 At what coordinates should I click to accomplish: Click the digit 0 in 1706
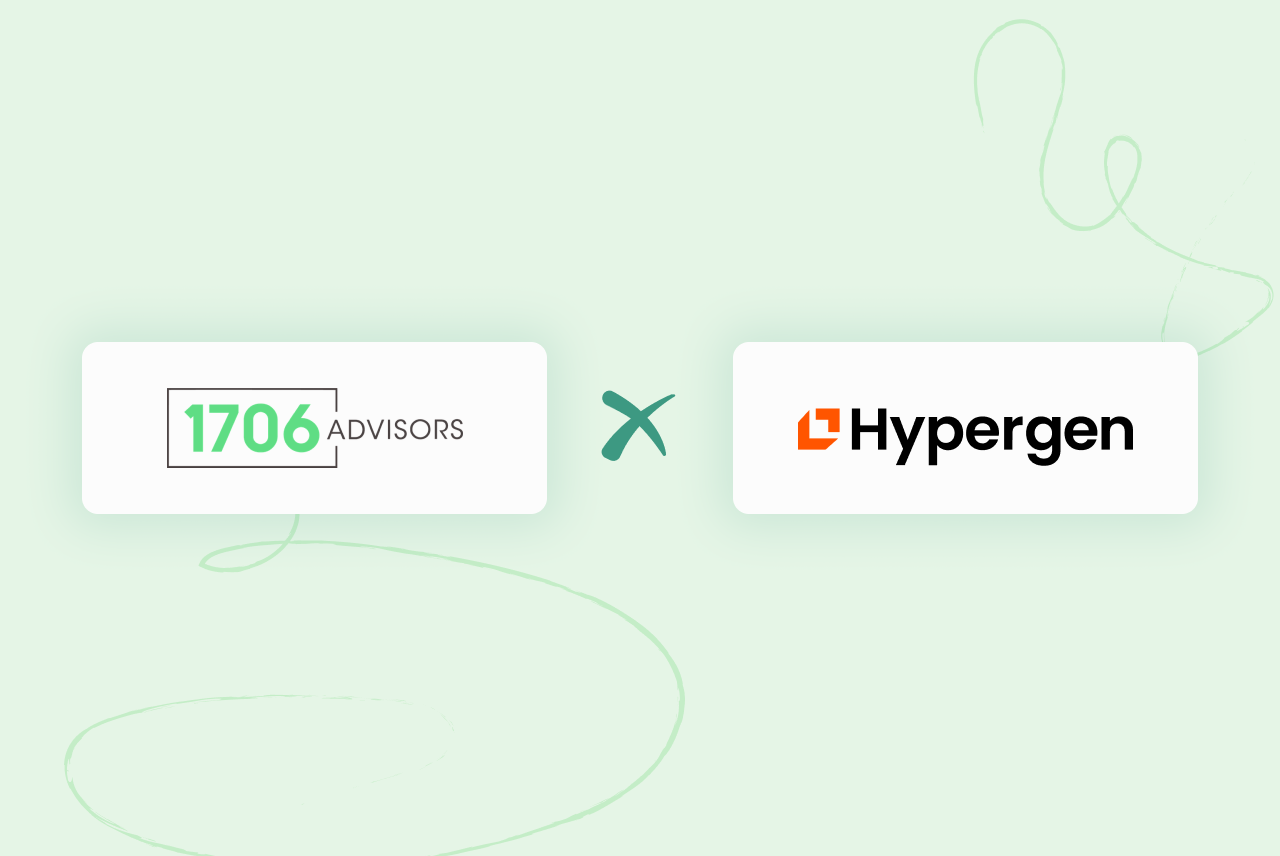263,428
